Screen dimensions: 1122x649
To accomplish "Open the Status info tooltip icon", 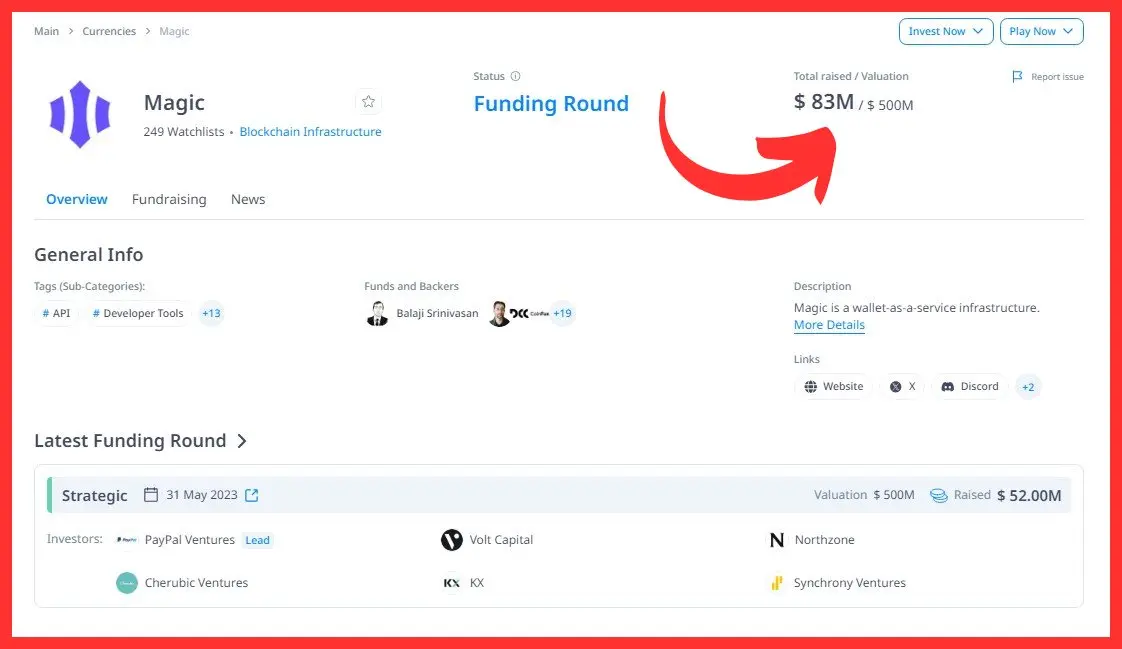I will [515, 76].
